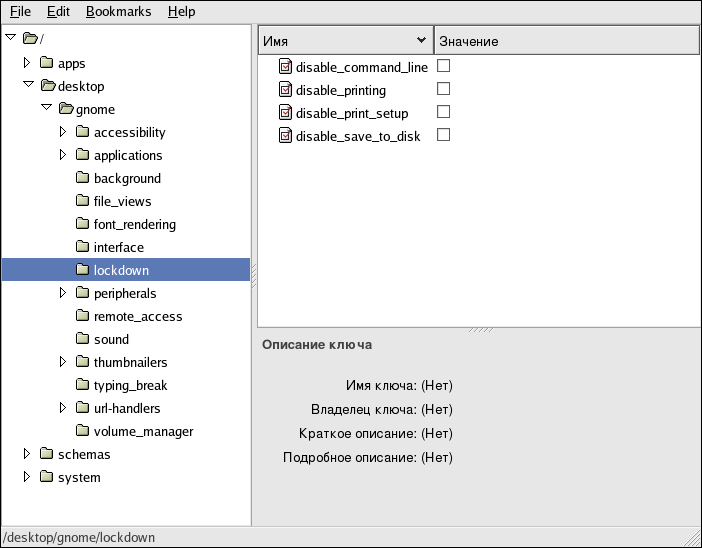
Task: Expand the system folder node
Action: point(27,477)
